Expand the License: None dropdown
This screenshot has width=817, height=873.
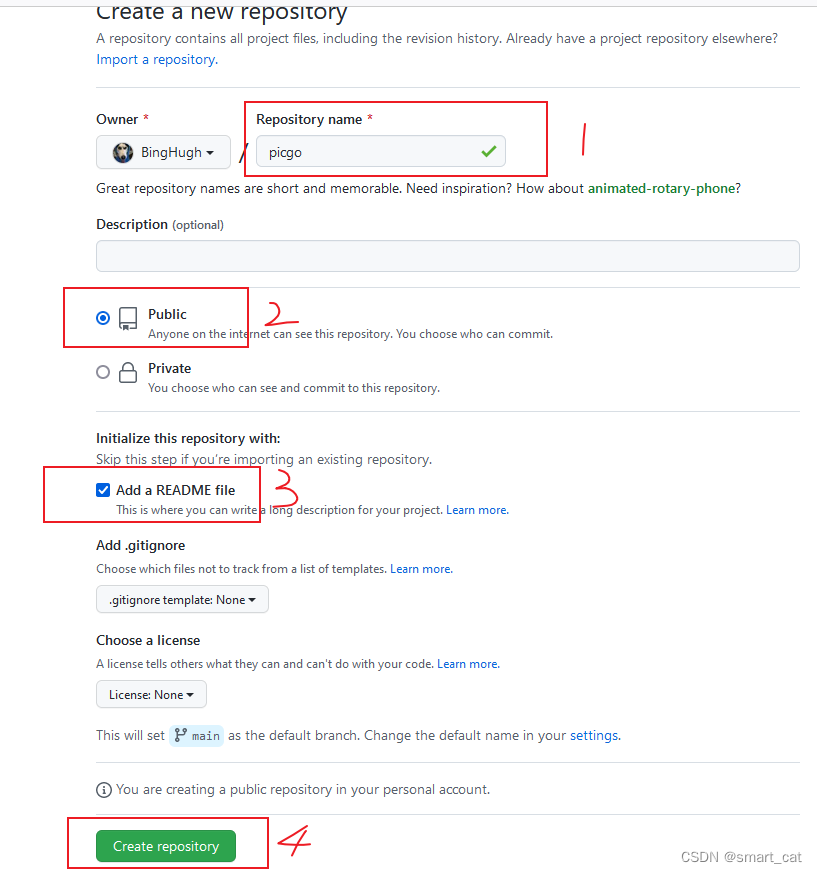151,694
